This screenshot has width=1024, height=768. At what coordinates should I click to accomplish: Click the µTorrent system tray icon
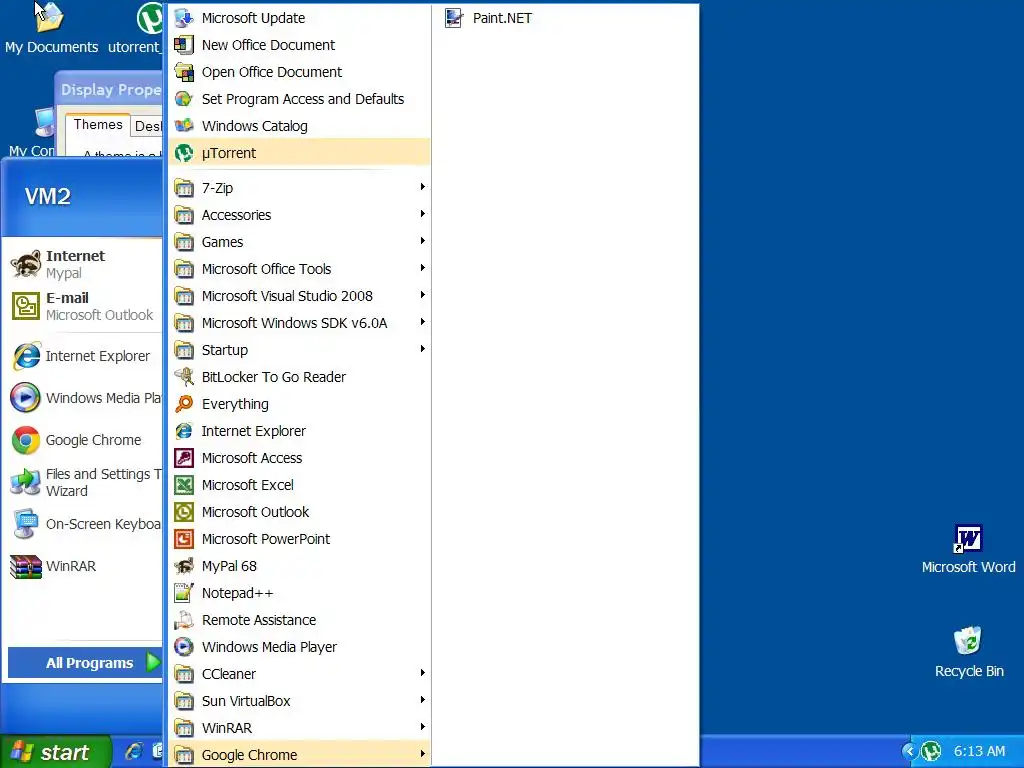931,751
